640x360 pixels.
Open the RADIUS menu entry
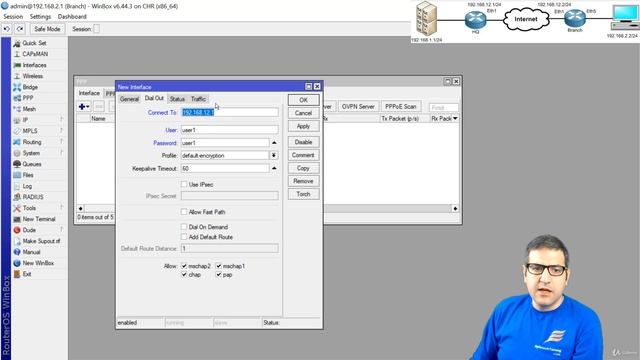[33, 197]
